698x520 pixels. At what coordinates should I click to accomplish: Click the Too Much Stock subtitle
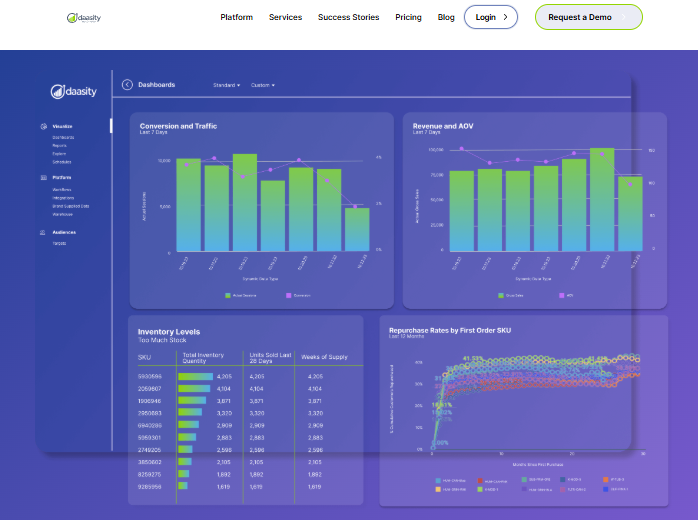[x=162, y=340]
